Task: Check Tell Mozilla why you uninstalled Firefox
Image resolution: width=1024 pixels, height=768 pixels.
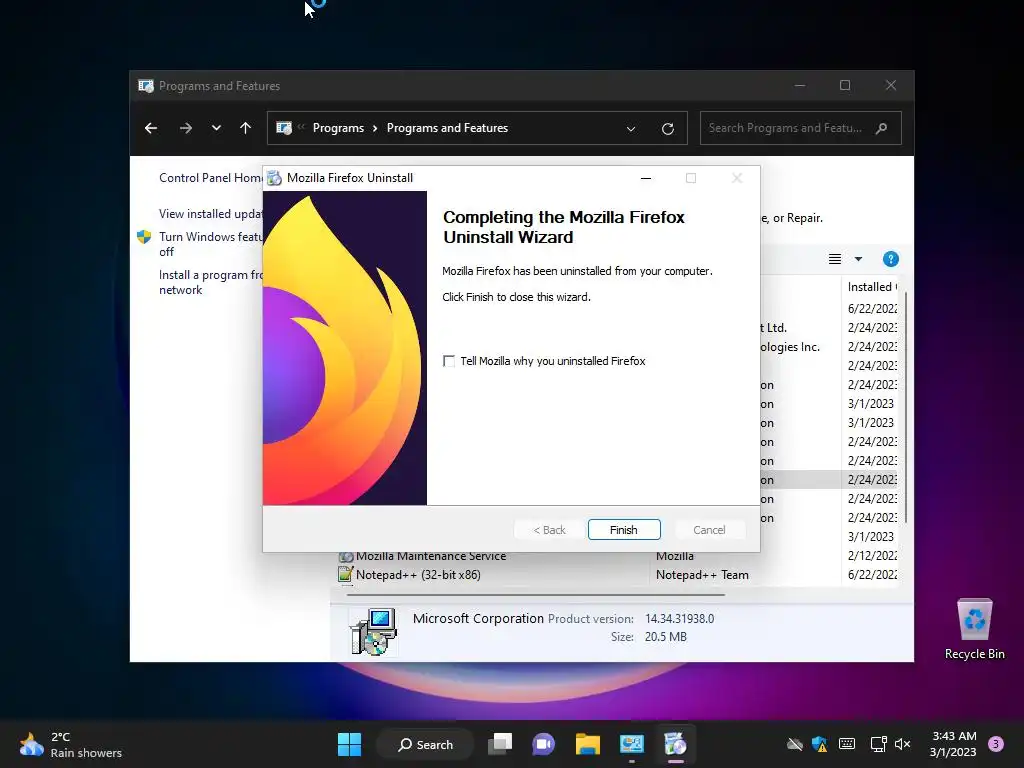Action: pyautogui.click(x=449, y=361)
